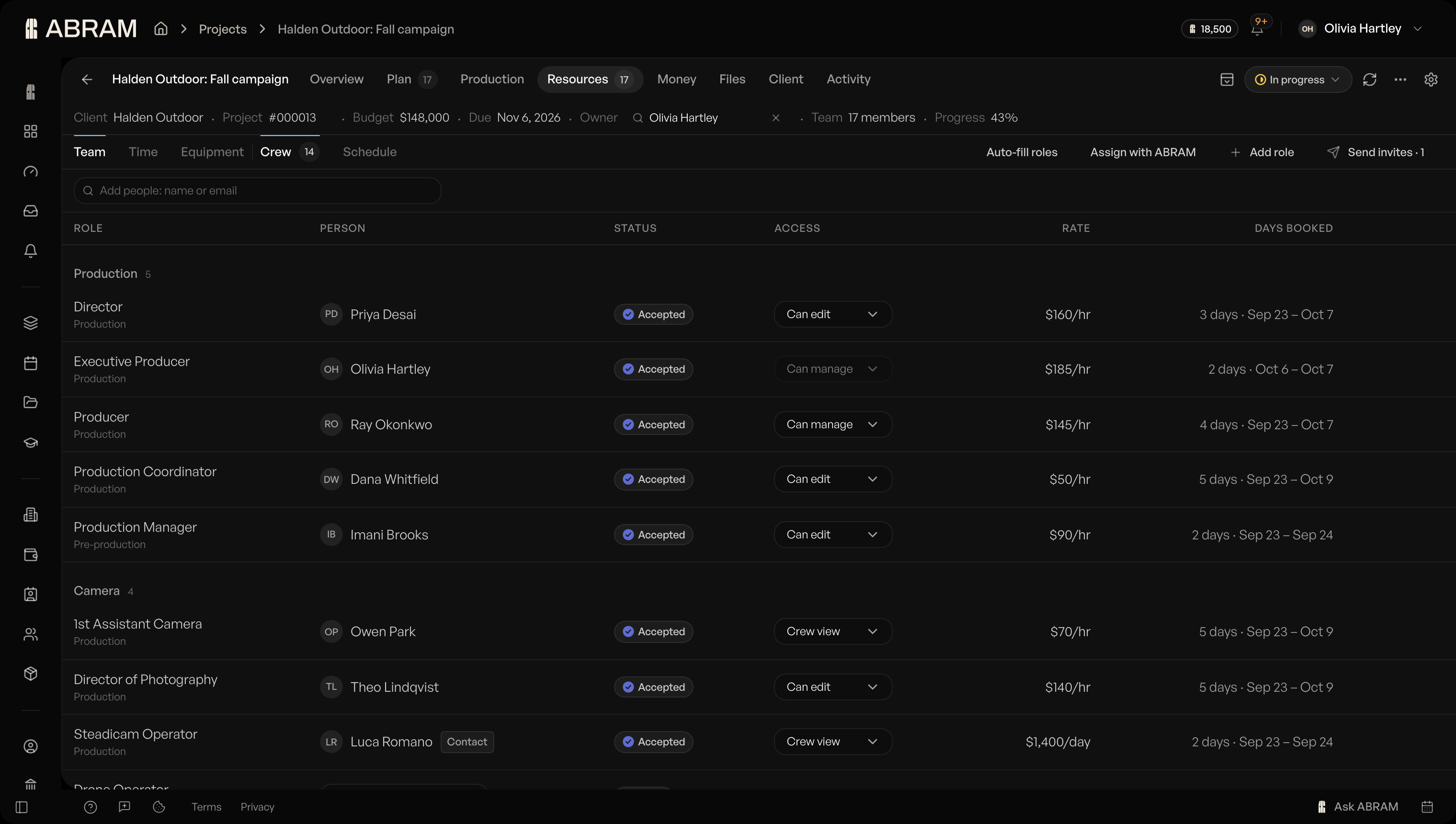Open the Olivia Hartley account menu

(1360, 29)
